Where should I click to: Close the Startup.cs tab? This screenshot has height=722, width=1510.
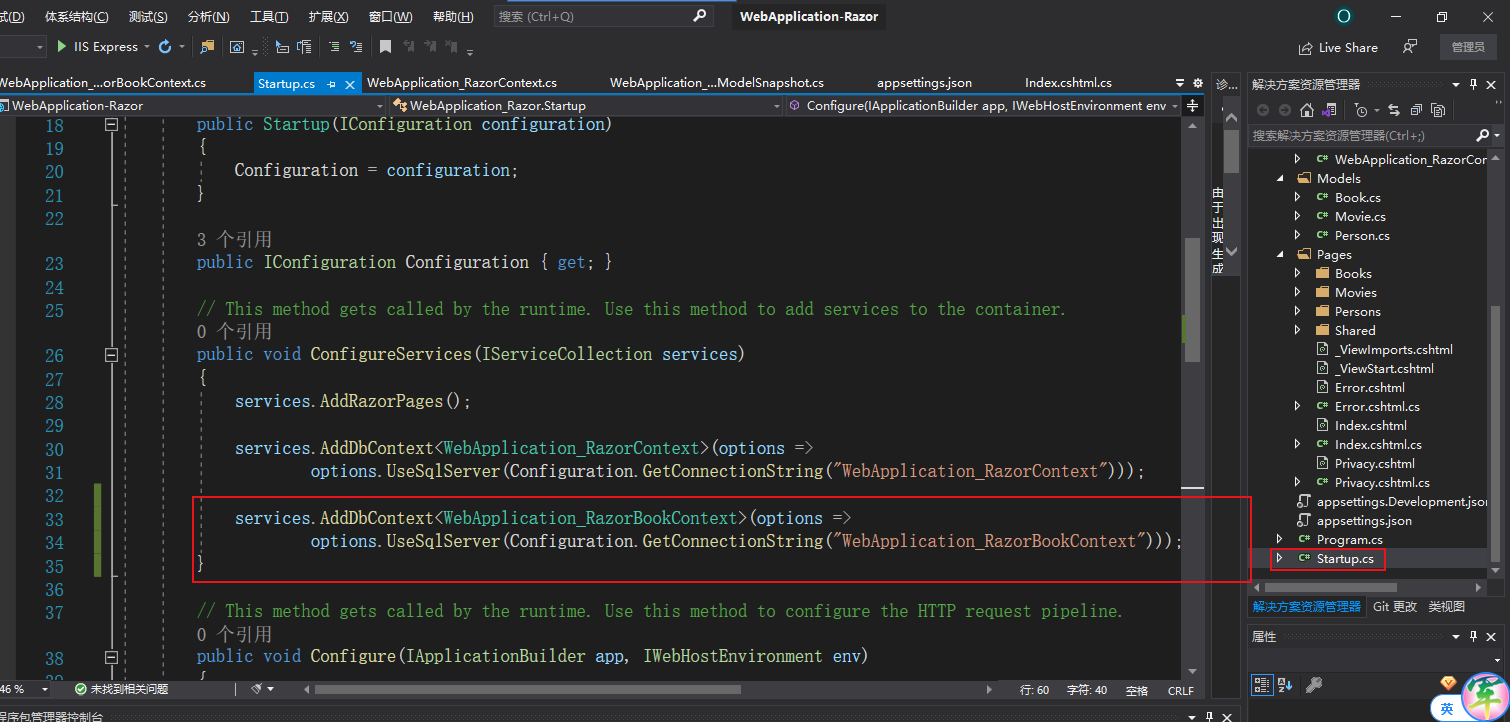pyautogui.click(x=349, y=84)
